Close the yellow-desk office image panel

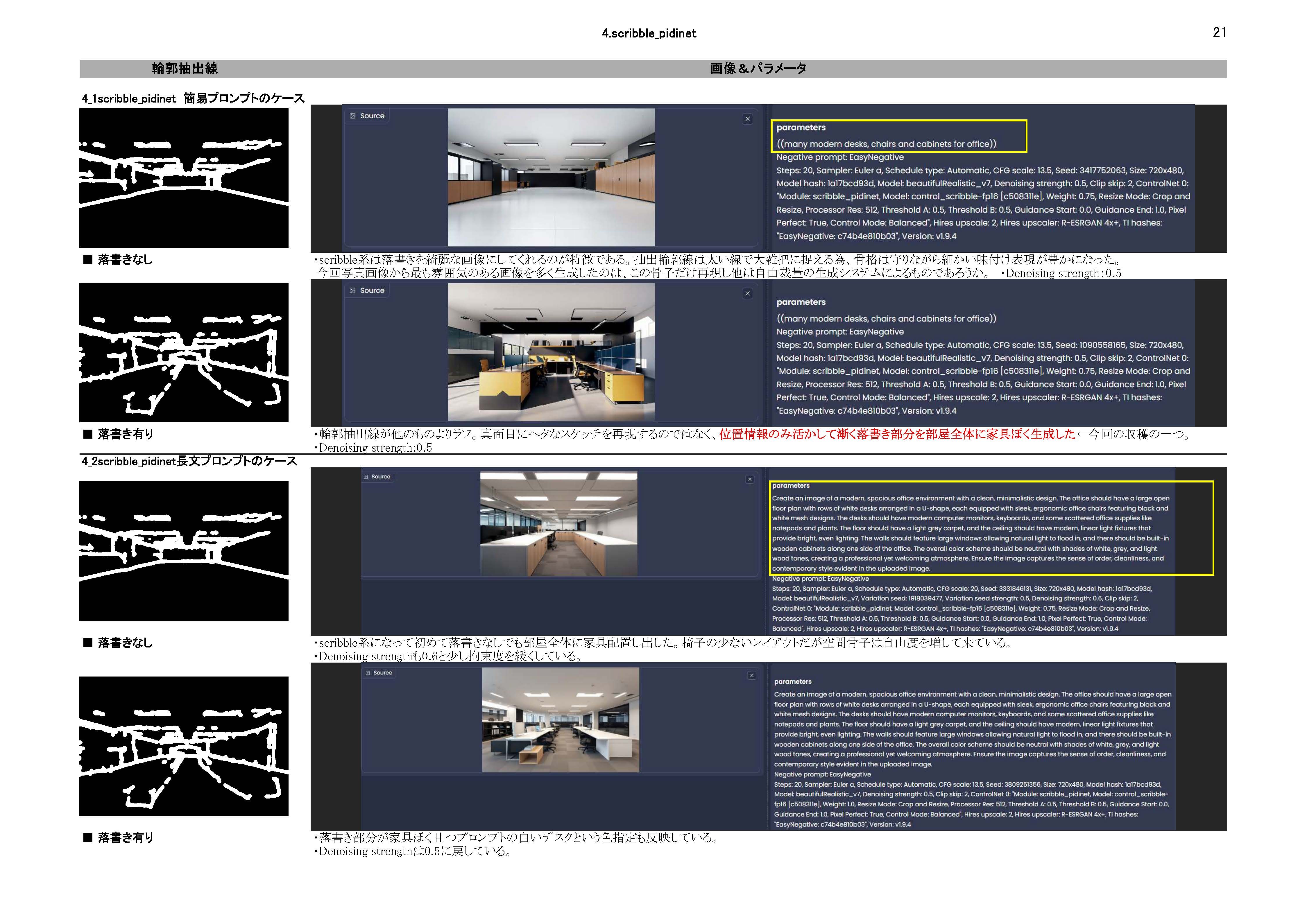pyautogui.click(x=747, y=294)
